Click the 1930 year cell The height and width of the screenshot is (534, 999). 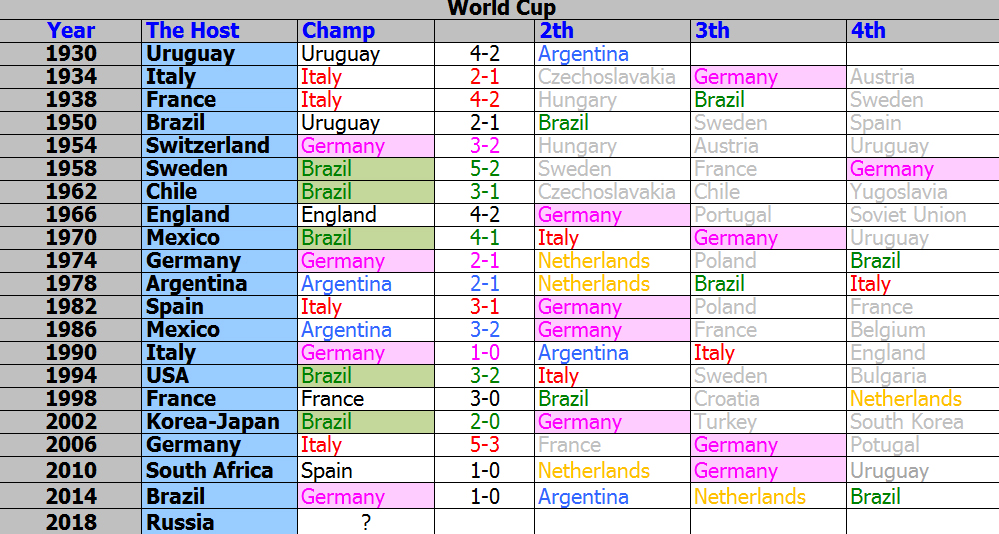point(71,54)
